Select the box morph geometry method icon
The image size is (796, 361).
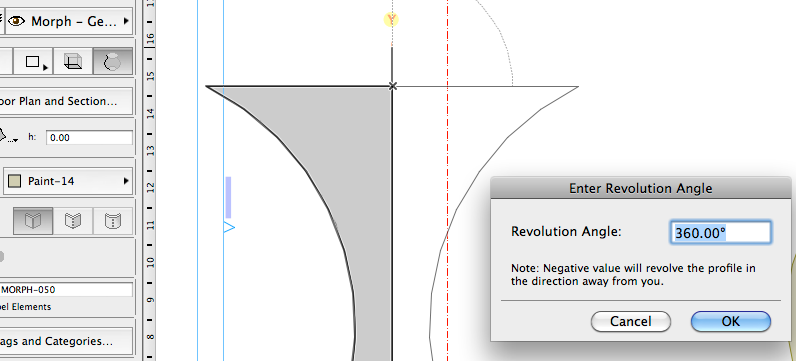[x=73, y=62]
